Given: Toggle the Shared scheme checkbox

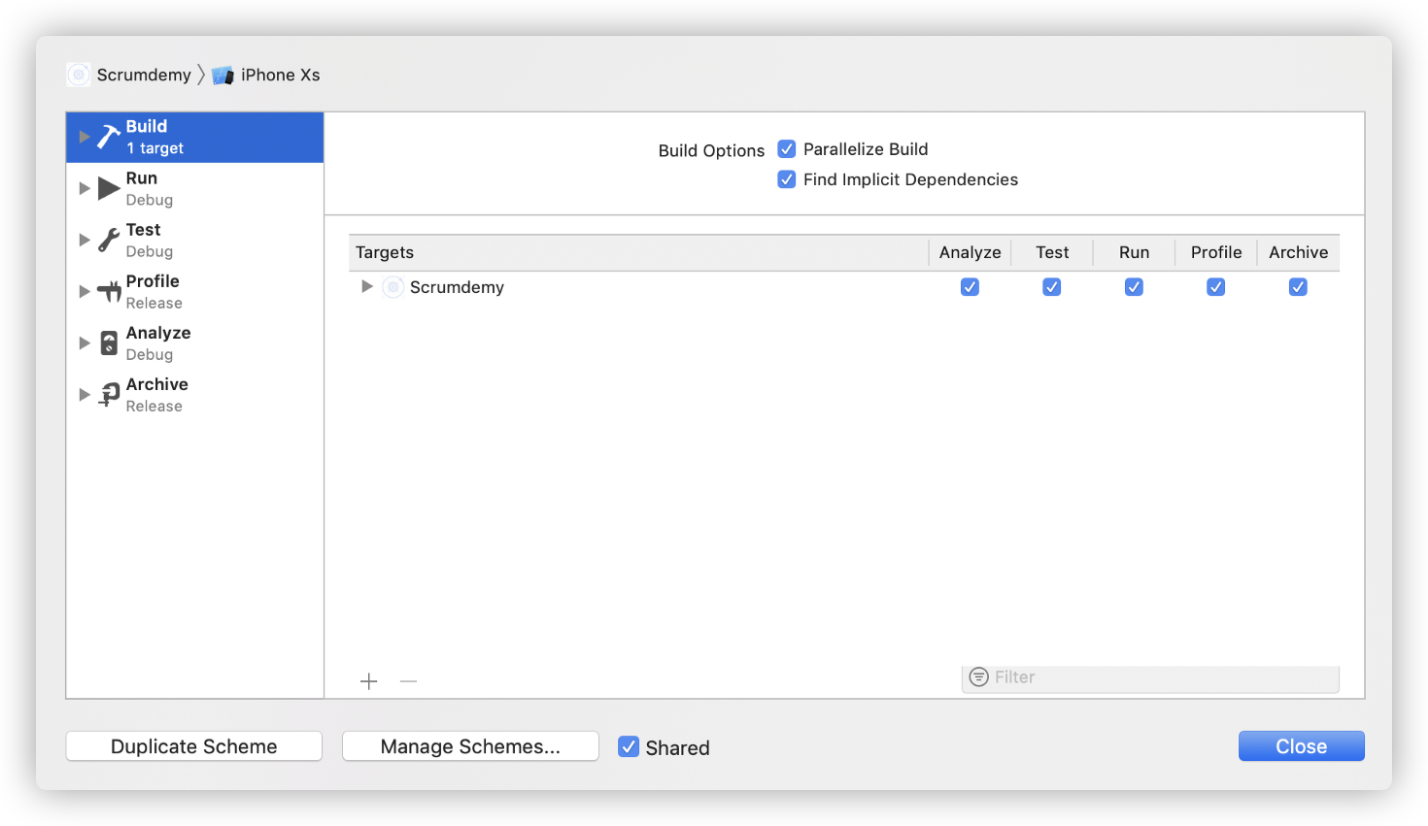Looking at the screenshot, I should tap(628, 747).
